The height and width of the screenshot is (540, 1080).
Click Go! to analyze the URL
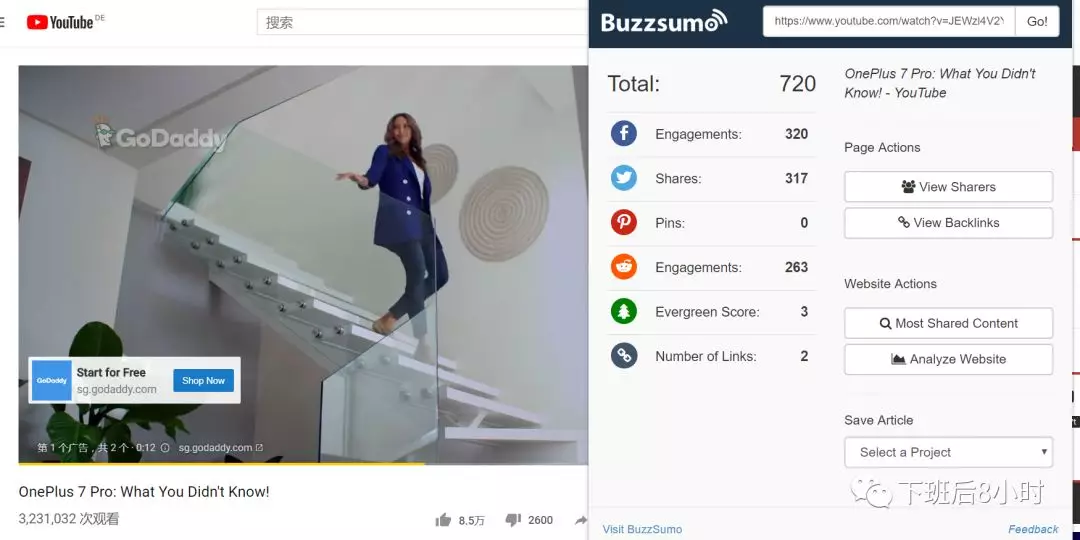coord(1037,21)
